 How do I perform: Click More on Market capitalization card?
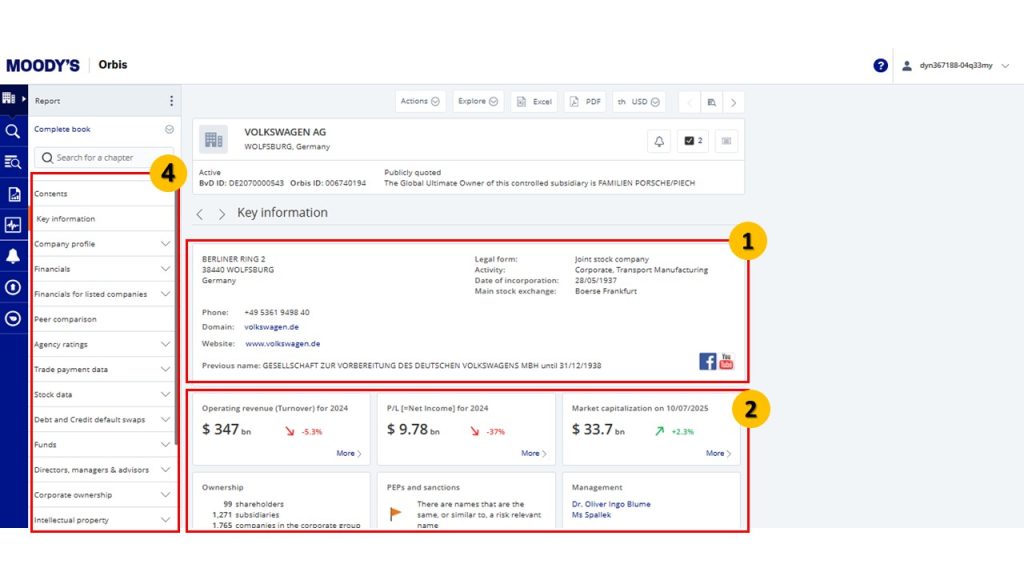pyautogui.click(x=718, y=453)
